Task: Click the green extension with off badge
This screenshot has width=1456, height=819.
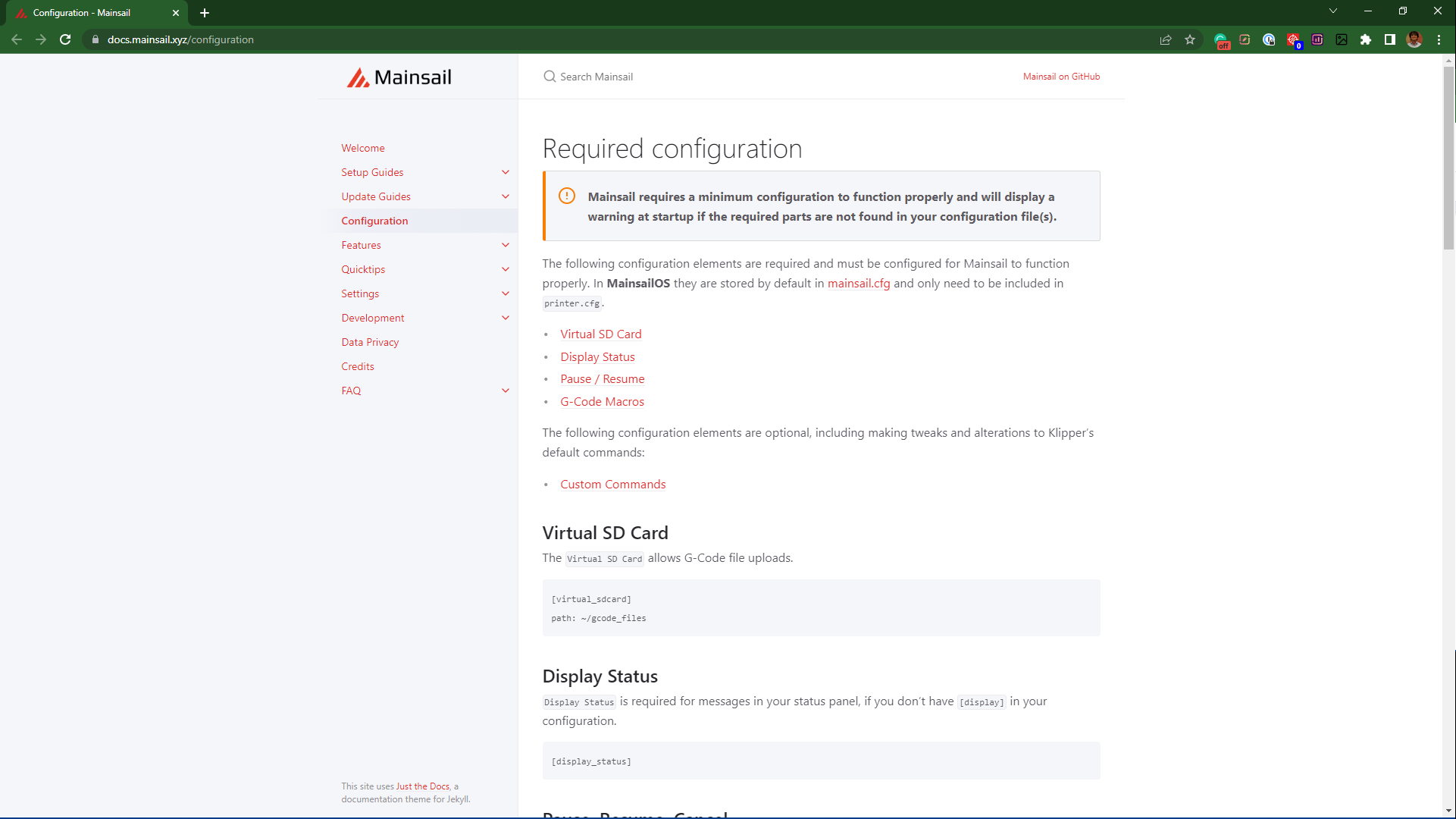Action: tap(1221, 40)
